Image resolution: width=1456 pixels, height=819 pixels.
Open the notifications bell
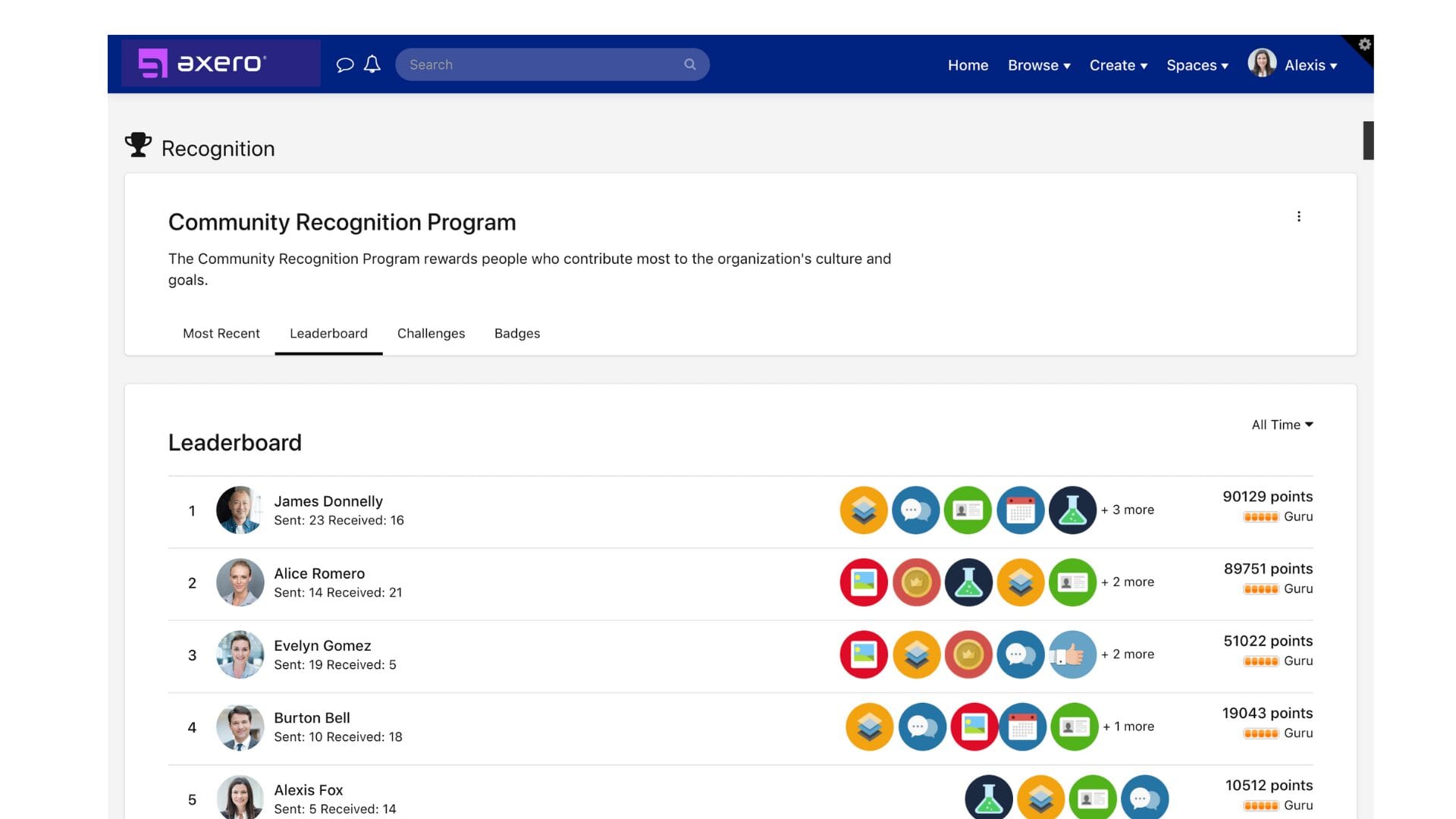[x=372, y=64]
